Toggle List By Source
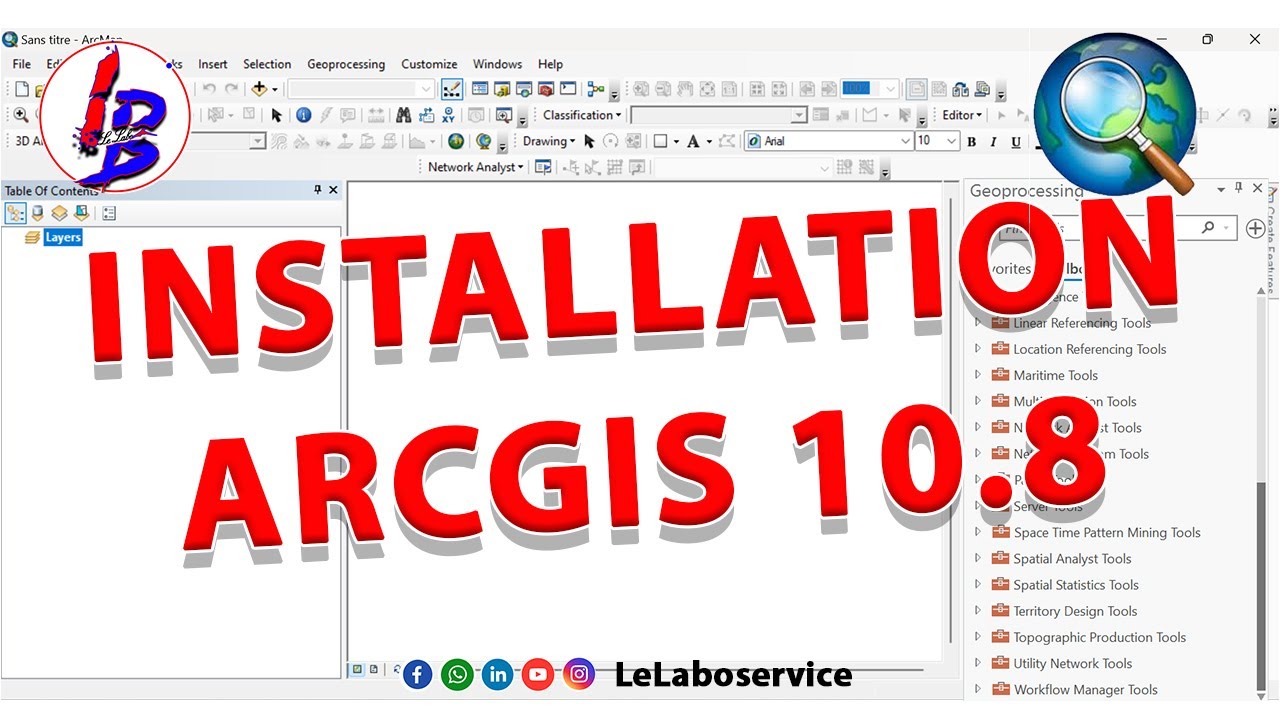Viewport: 1280px width, 720px height. [x=38, y=213]
